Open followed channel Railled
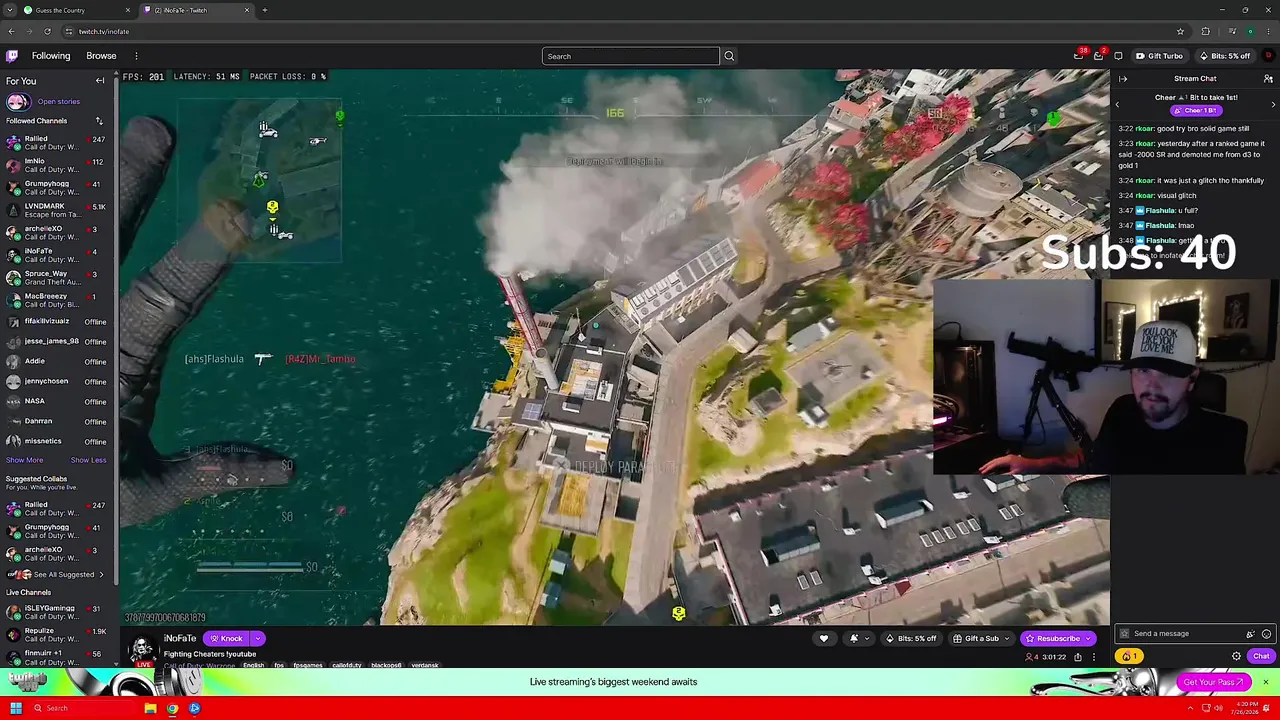Screen dimensions: 1280x720 tap(58, 143)
